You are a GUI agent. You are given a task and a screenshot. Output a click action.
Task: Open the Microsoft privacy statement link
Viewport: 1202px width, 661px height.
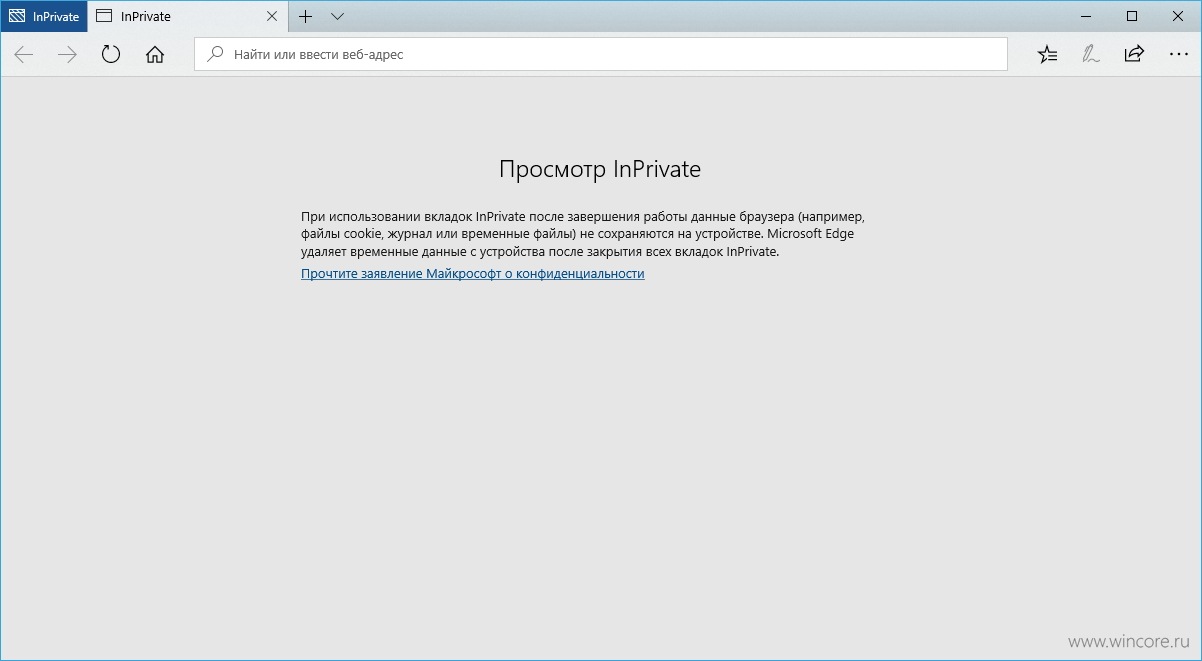(473, 273)
